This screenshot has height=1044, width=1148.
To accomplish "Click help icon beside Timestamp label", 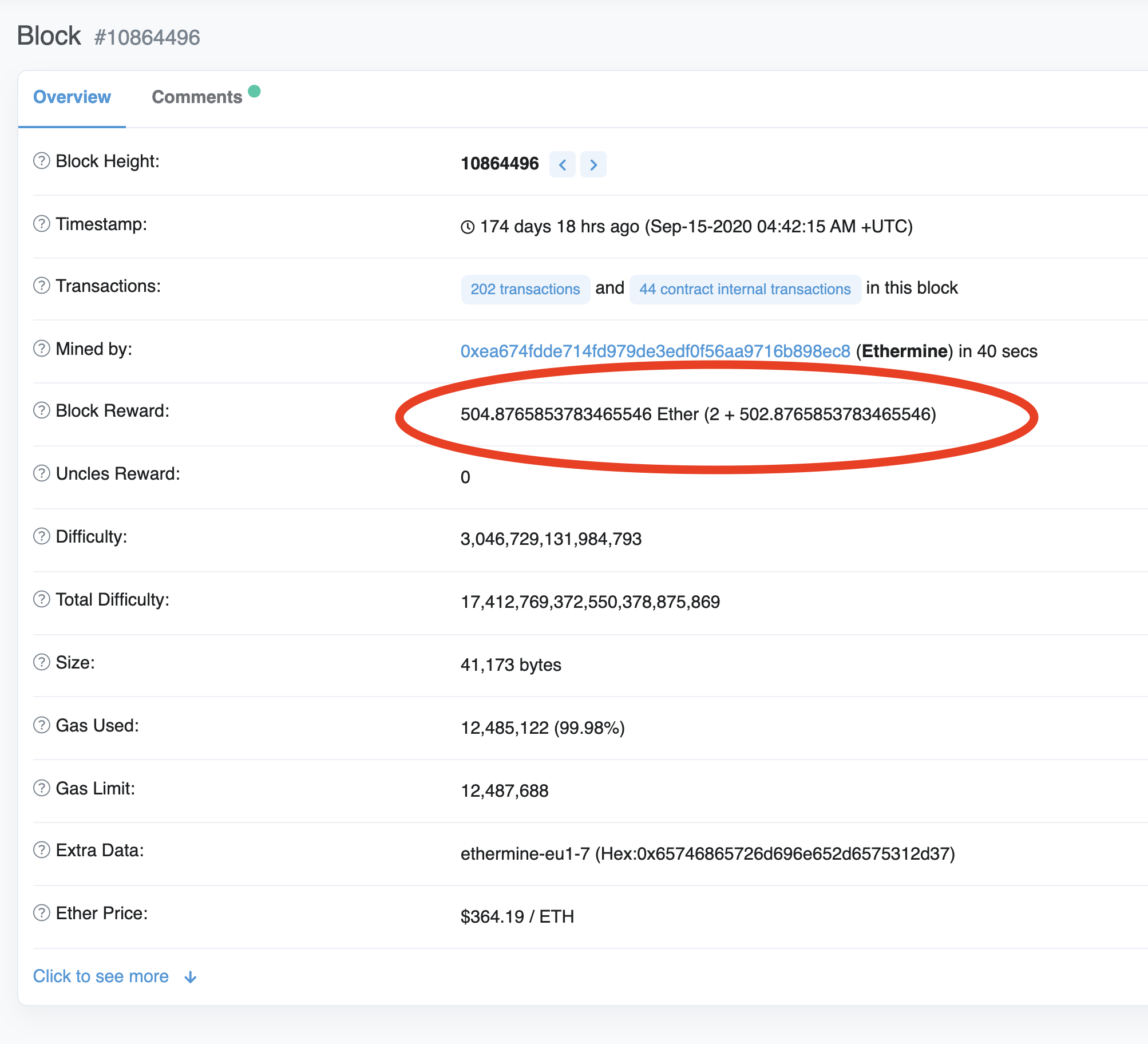I will click(x=41, y=224).
